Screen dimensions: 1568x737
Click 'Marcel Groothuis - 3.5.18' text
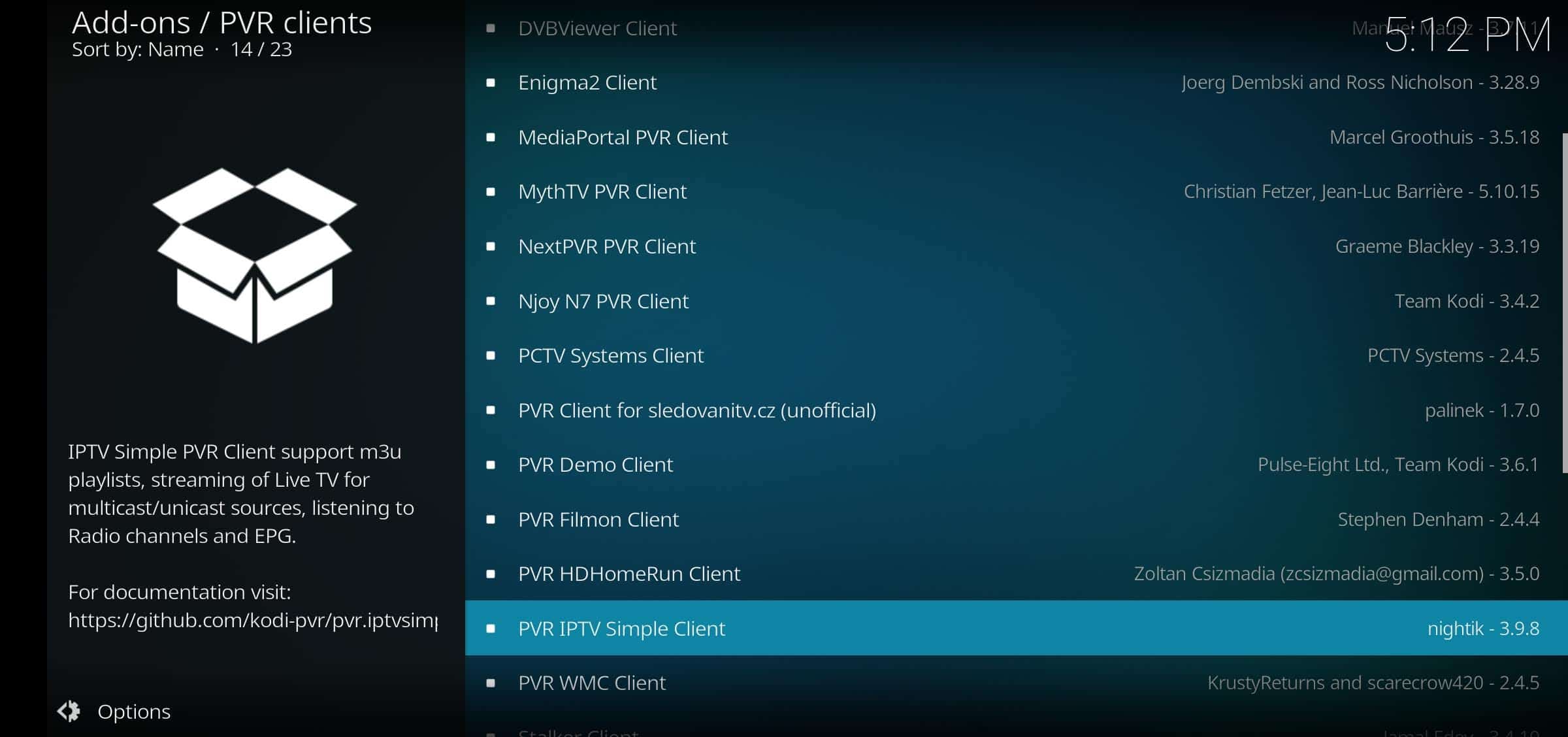(1434, 137)
